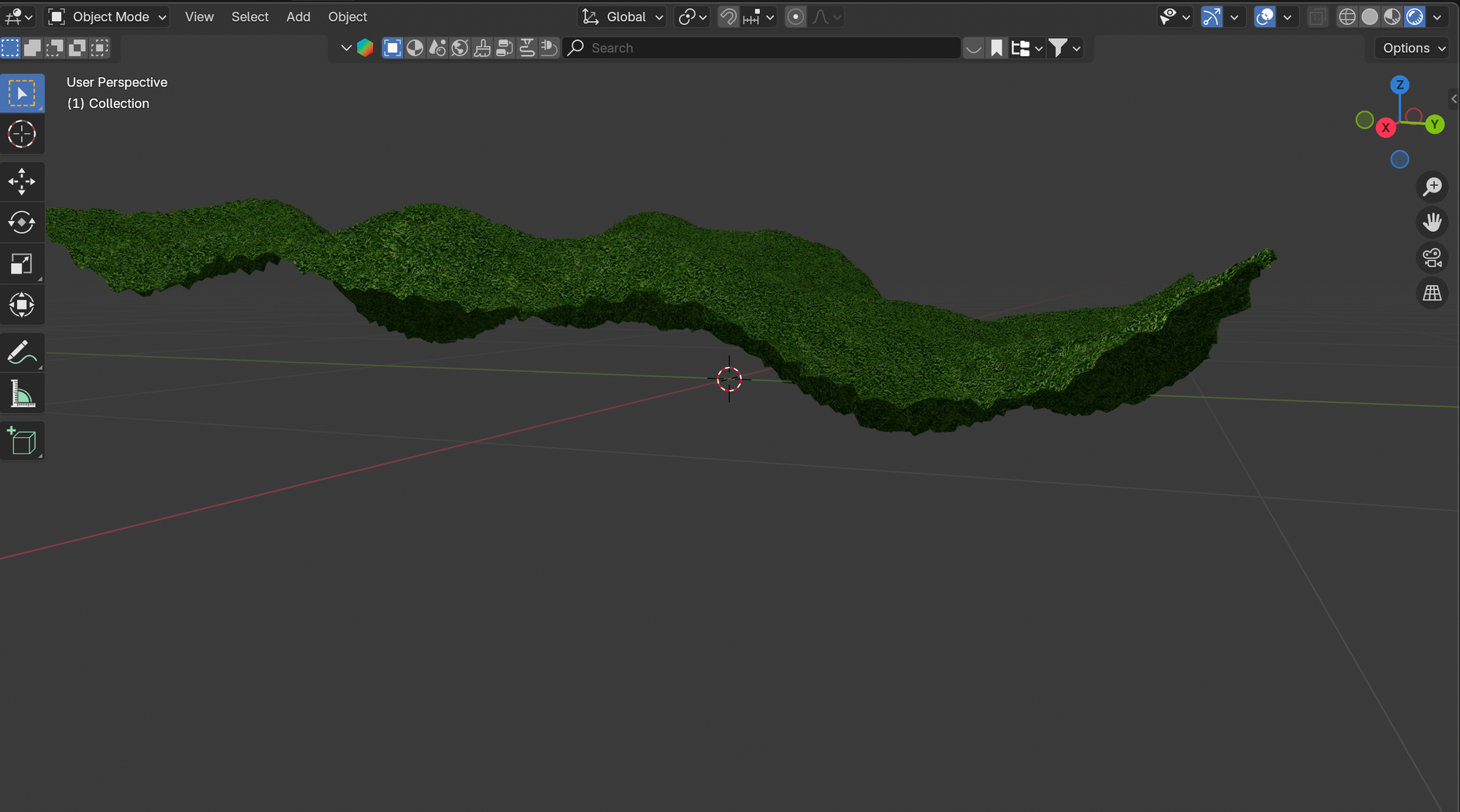Select the Annotate pencil tool

pyautogui.click(x=22, y=352)
